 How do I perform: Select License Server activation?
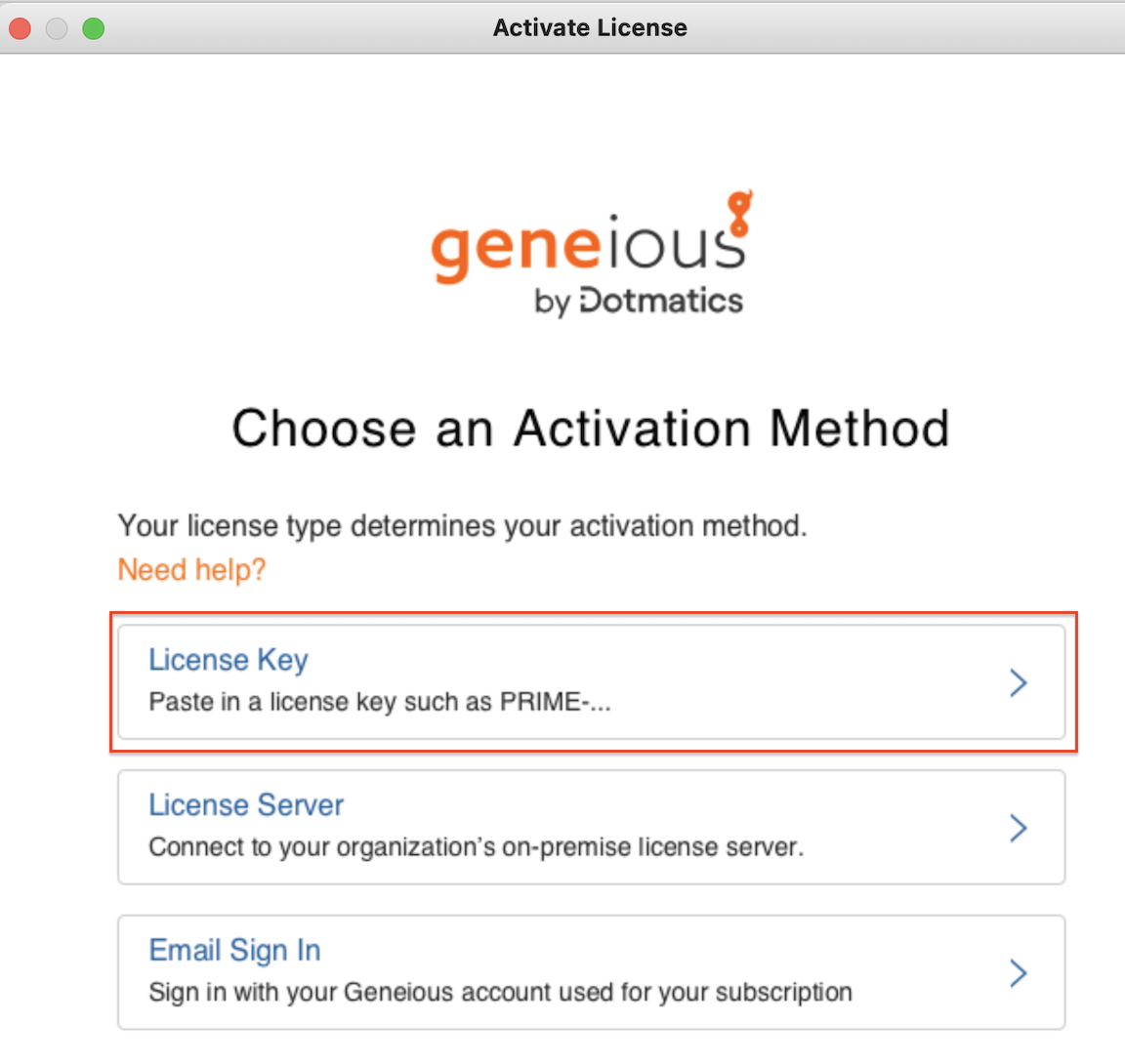[245, 805]
